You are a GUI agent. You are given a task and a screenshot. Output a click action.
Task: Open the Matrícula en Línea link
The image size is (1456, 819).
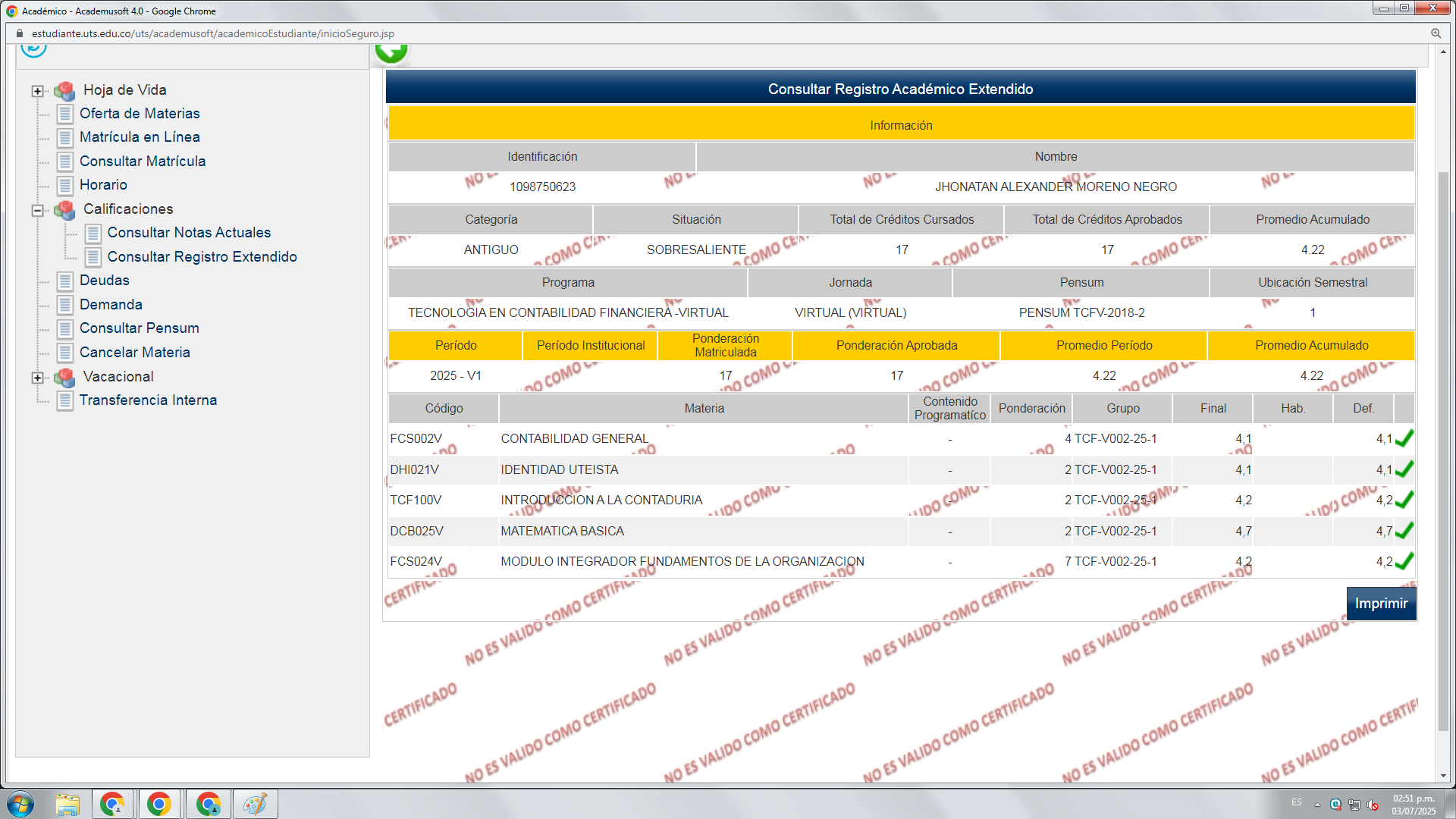pos(140,137)
